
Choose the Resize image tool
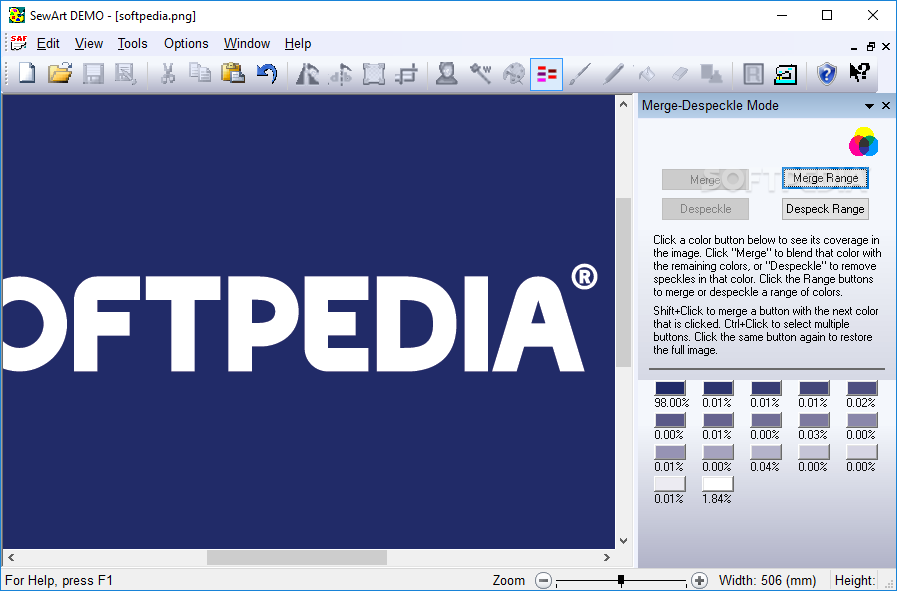pos(374,74)
